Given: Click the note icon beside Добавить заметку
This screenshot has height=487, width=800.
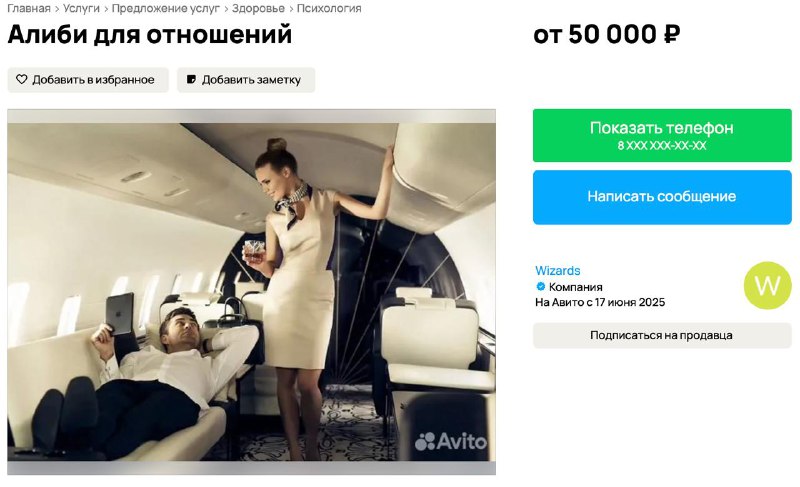Looking at the screenshot, I should [x=191, y=80].
